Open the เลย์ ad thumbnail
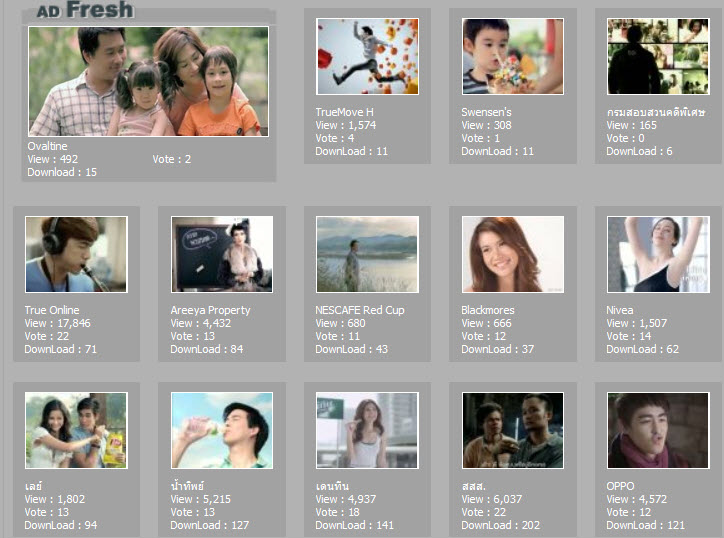The width and height of the screenshot is (724, 538). 76,430
